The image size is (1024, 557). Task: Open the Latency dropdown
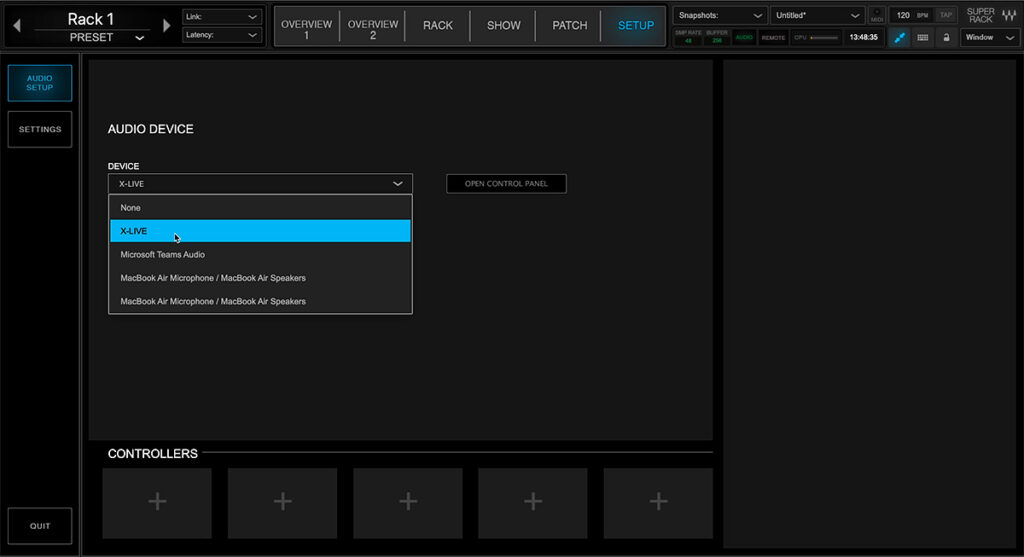coord(221,35)
